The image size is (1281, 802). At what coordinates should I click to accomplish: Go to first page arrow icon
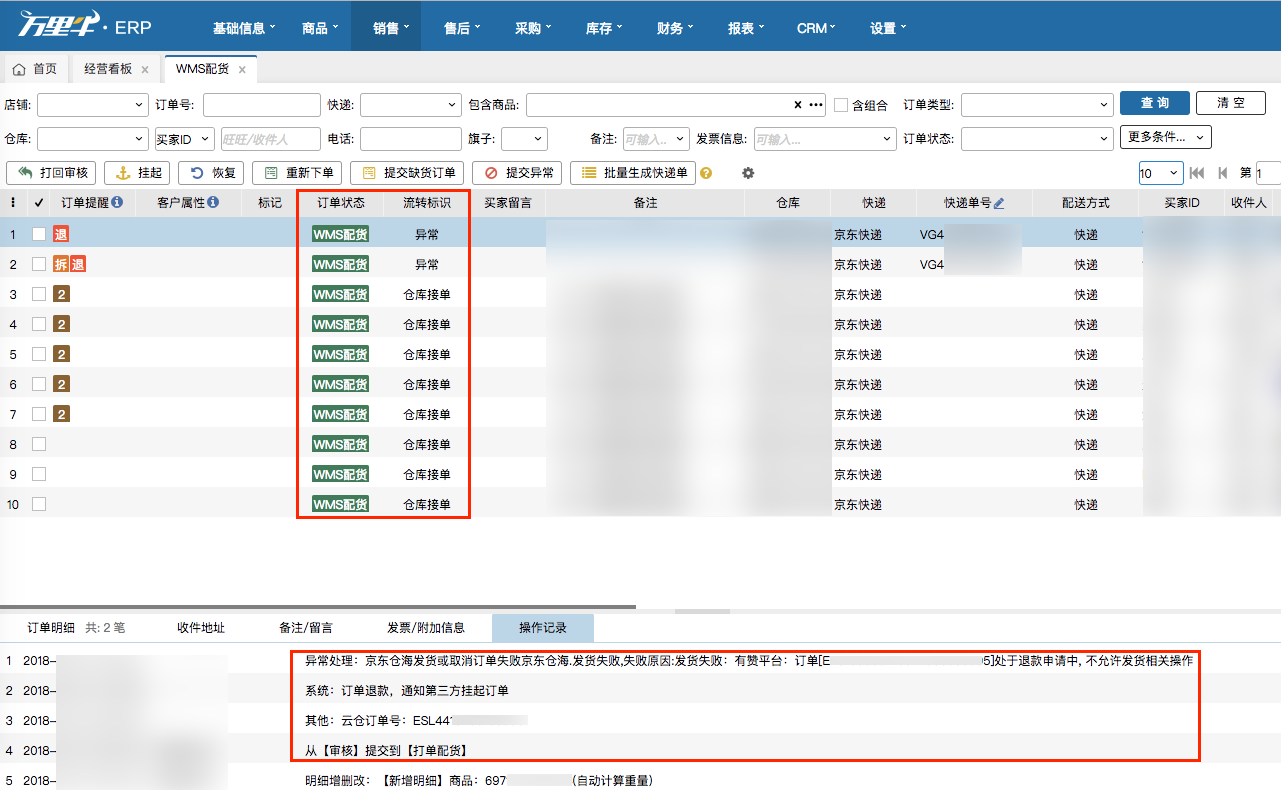(1197, 173)
